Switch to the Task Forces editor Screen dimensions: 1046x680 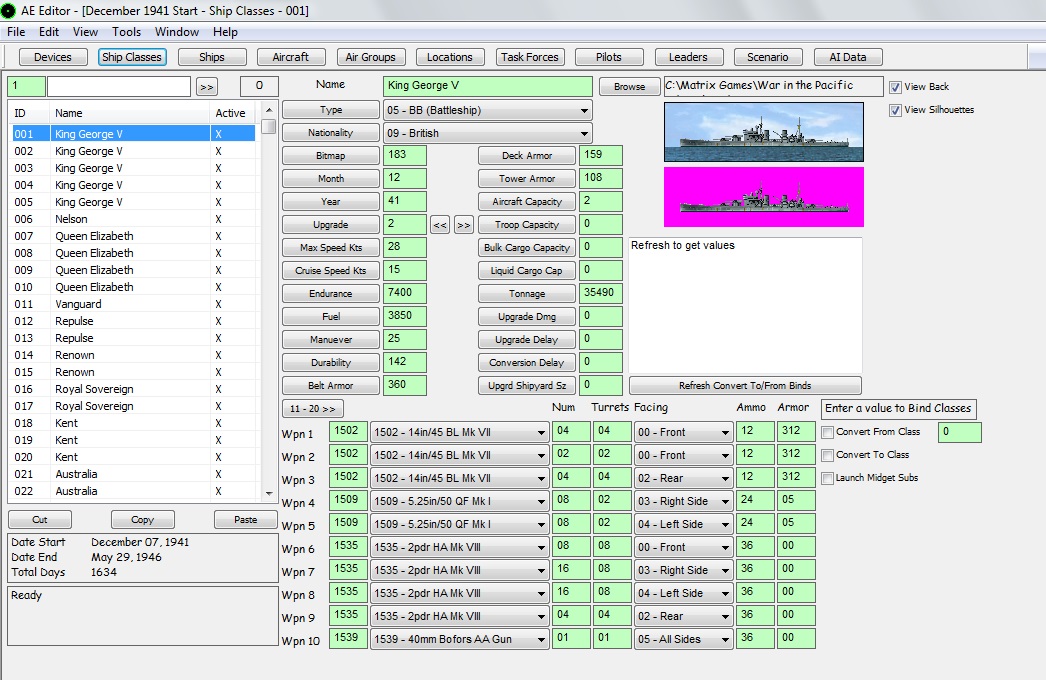[530, 57]
